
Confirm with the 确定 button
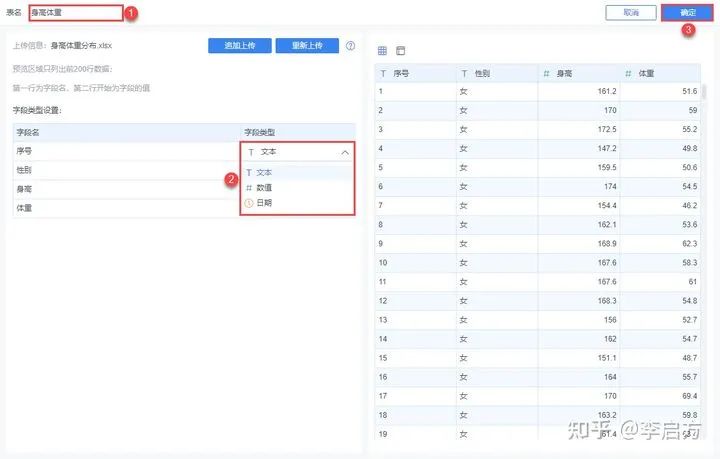click(x=687, y=13)
